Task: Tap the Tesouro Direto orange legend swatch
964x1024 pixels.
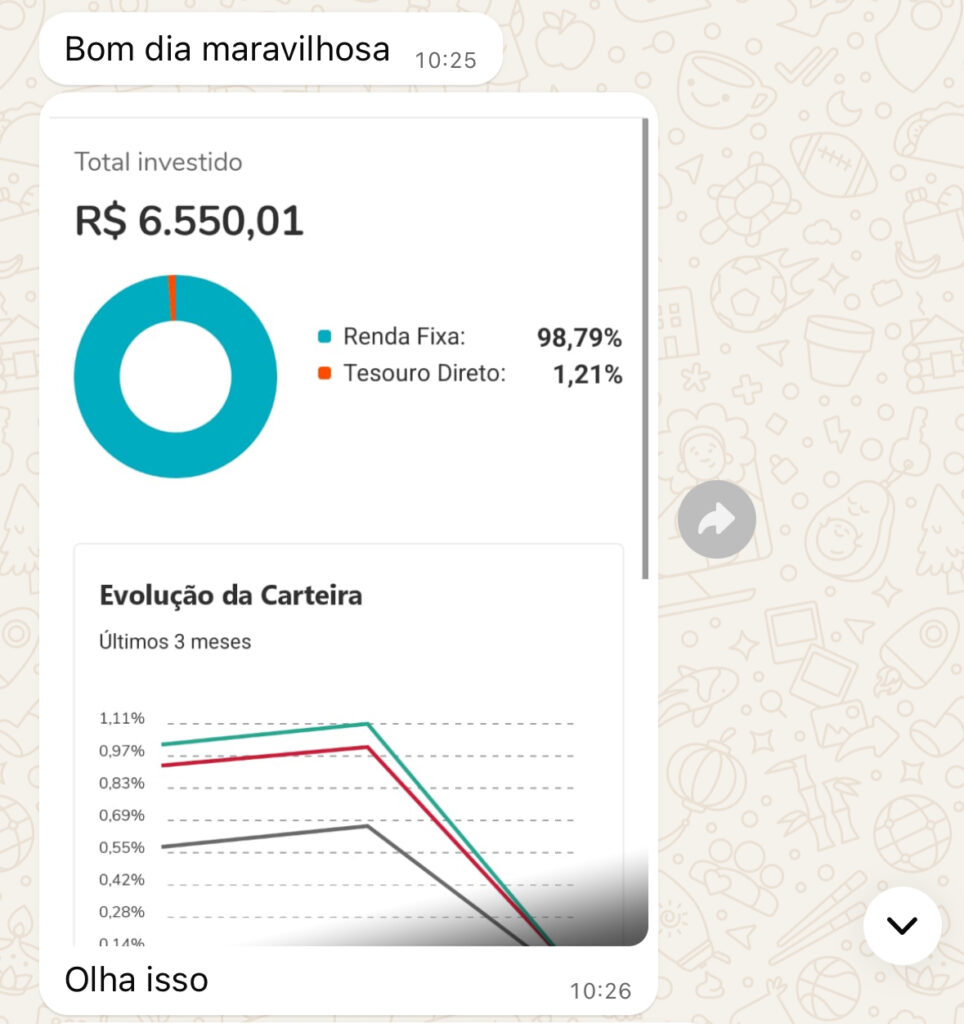Action: click(x=324, y=373)
